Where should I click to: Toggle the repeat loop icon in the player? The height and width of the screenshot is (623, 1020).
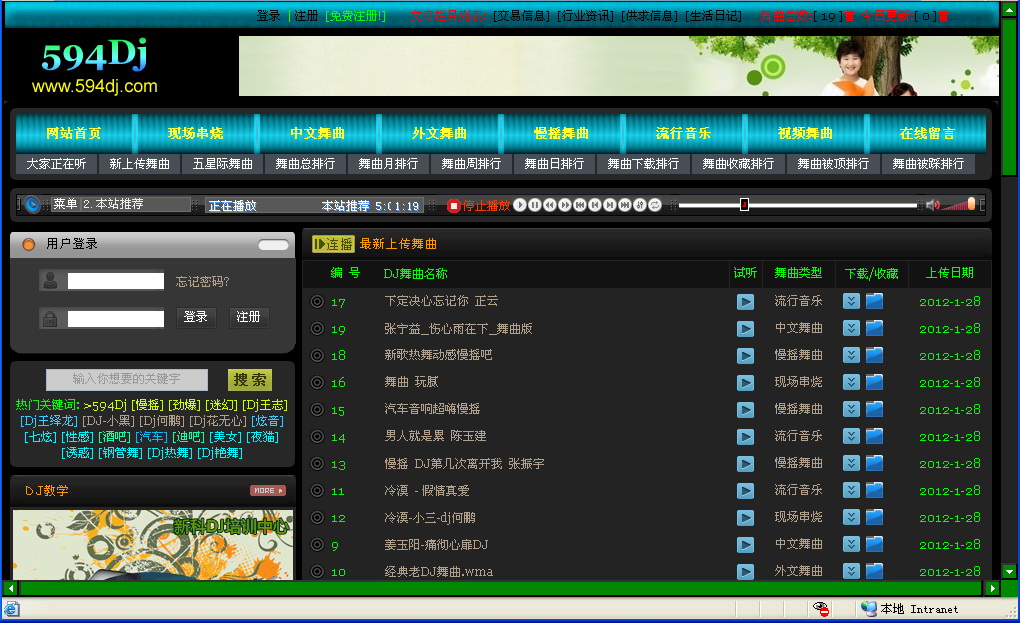point(654,205)
